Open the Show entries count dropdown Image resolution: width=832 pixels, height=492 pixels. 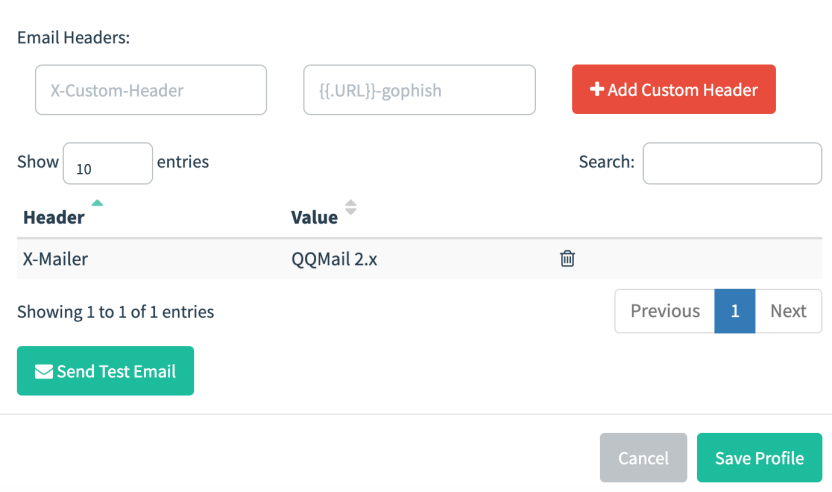point(108,163)
